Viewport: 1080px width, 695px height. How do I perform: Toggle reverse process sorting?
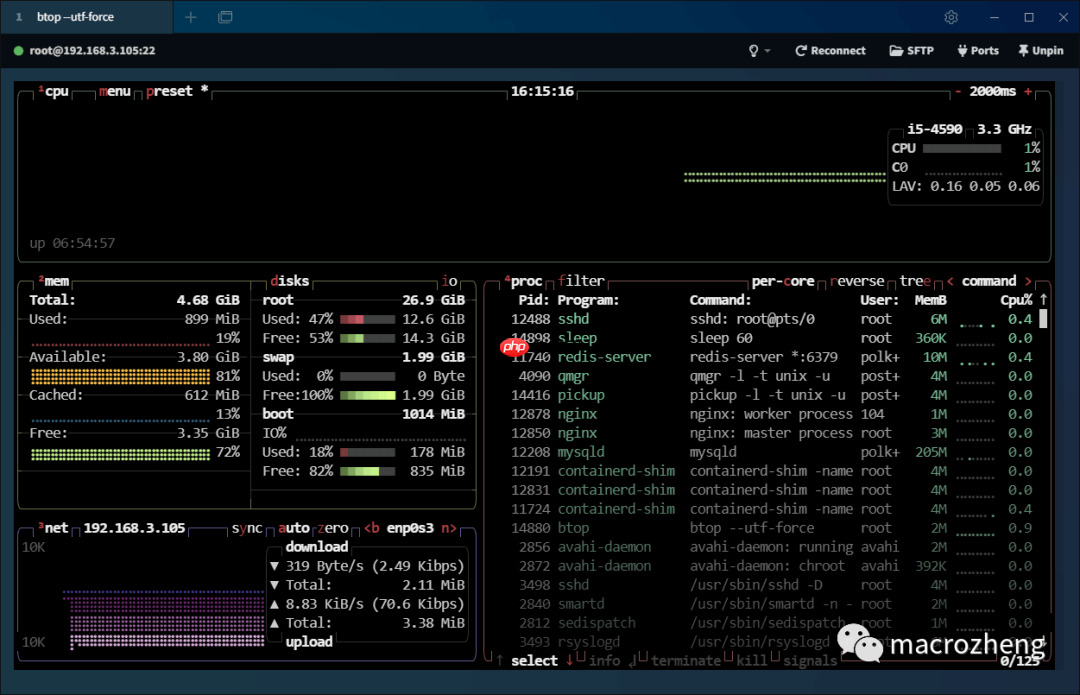pyautogui.click(x=857, y=281)
